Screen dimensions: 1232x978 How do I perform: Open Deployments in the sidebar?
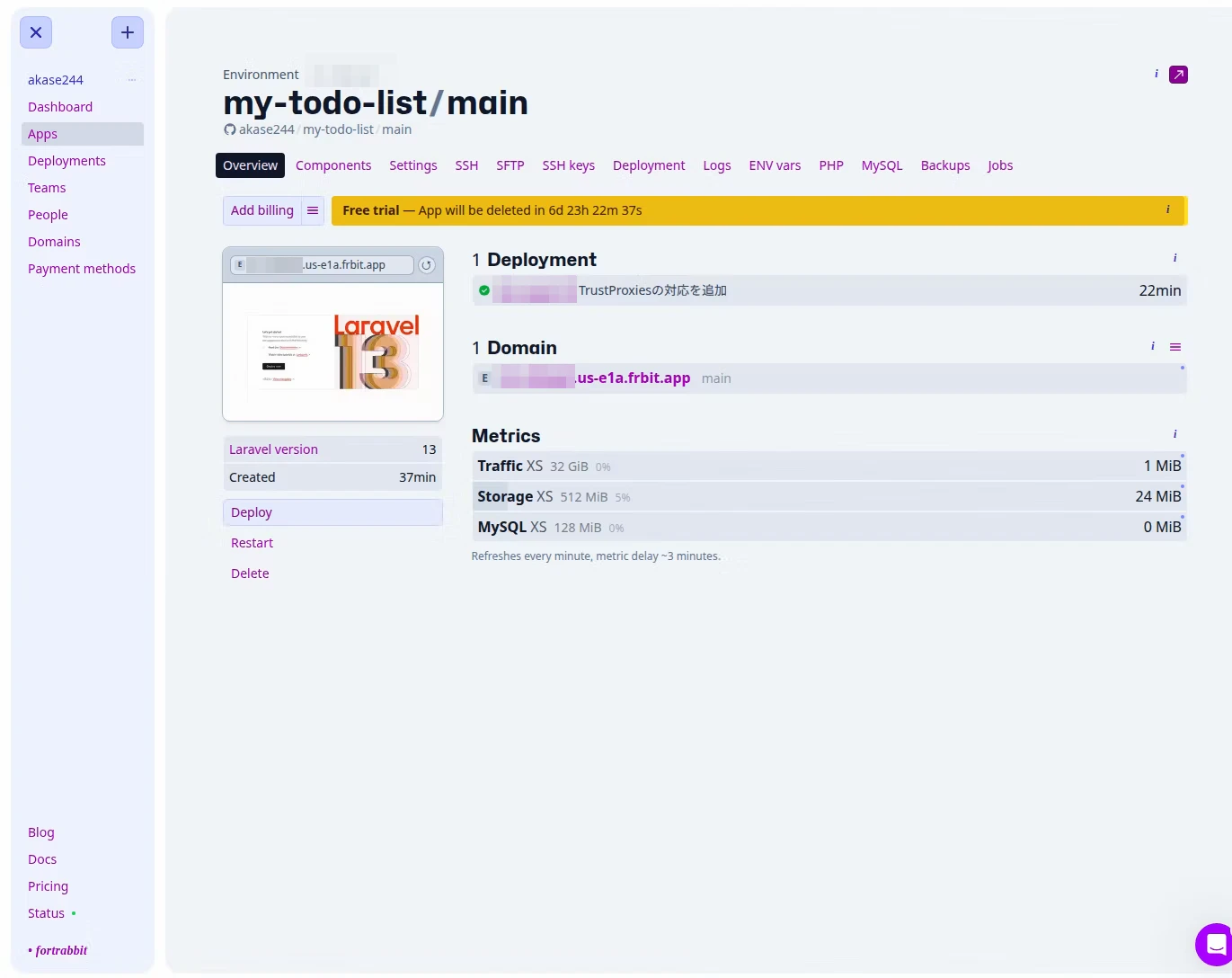(x=66, y=161)
